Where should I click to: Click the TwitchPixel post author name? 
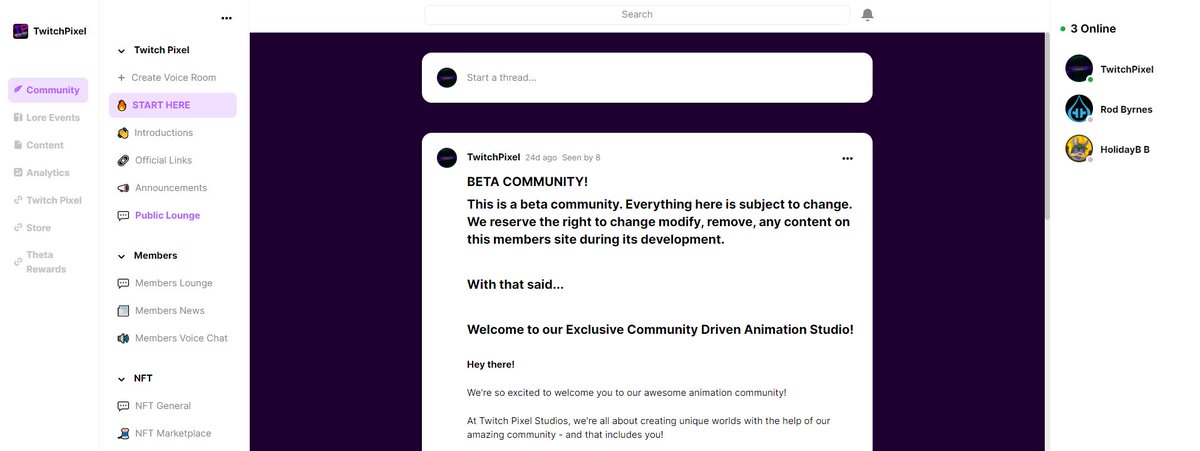tap(493, 157)
